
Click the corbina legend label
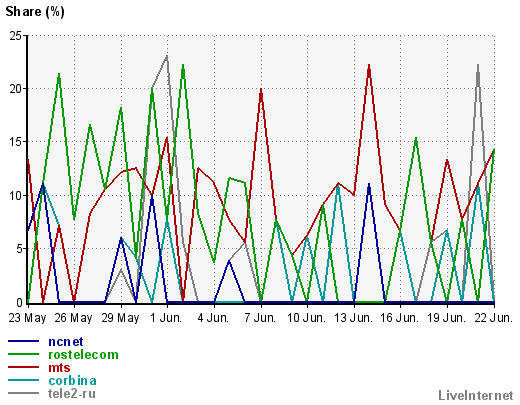coord(73,381)
